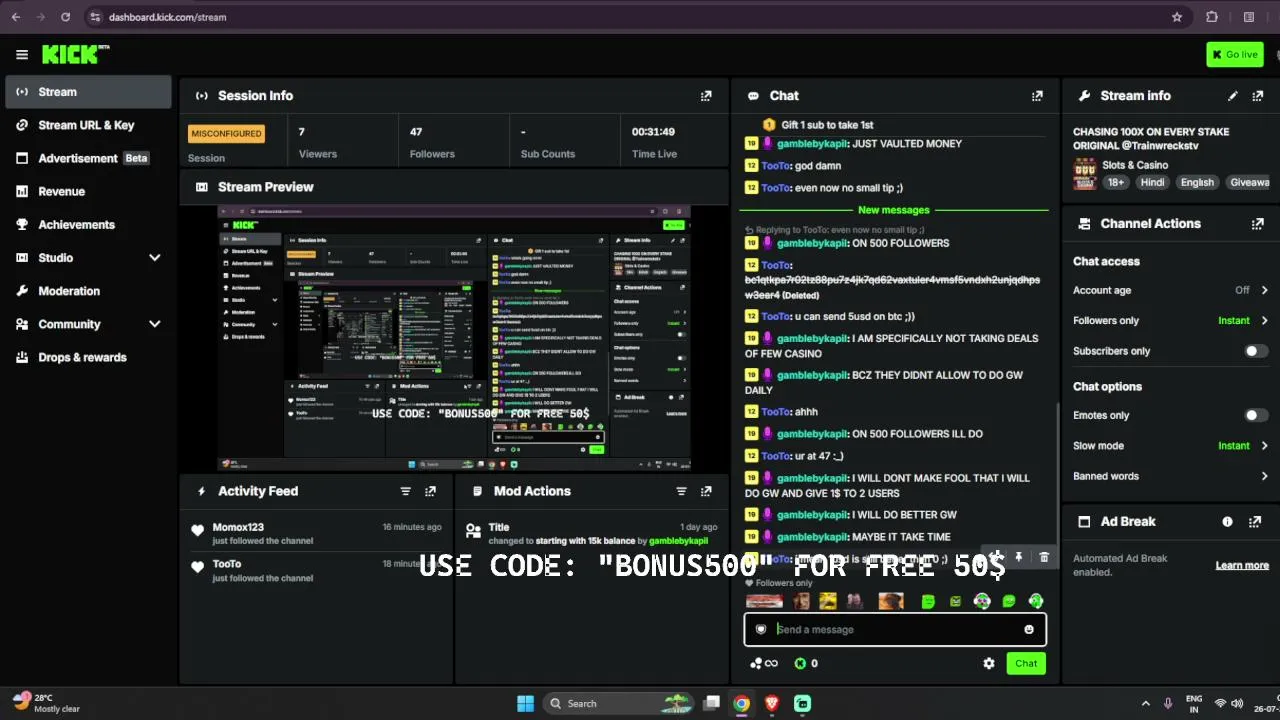1280x720 pixels.
Task: Open Activity Feed filter options
Action: click(405, 491)
